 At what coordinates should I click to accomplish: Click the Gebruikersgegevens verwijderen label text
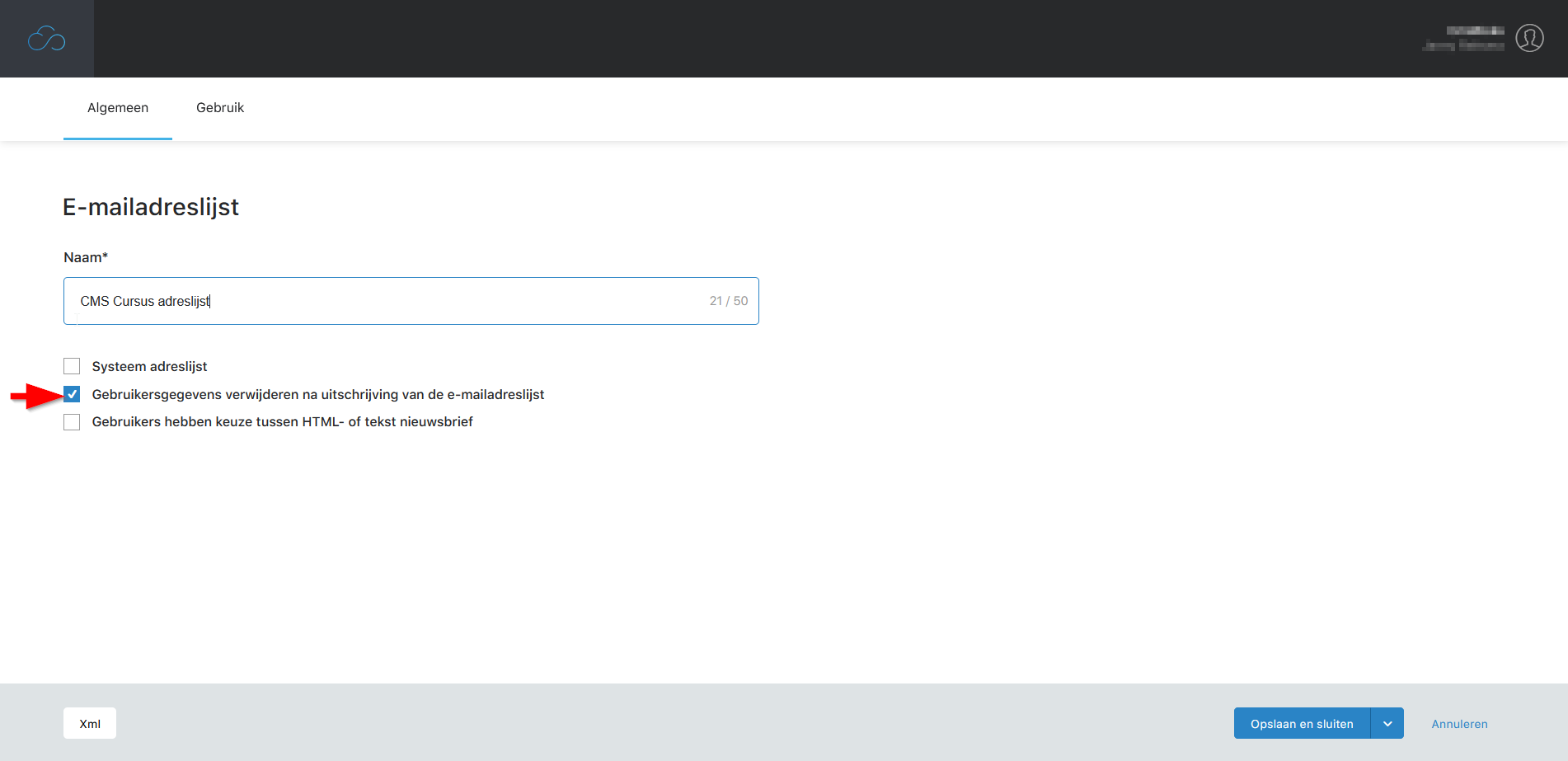(x=318, y=394)
